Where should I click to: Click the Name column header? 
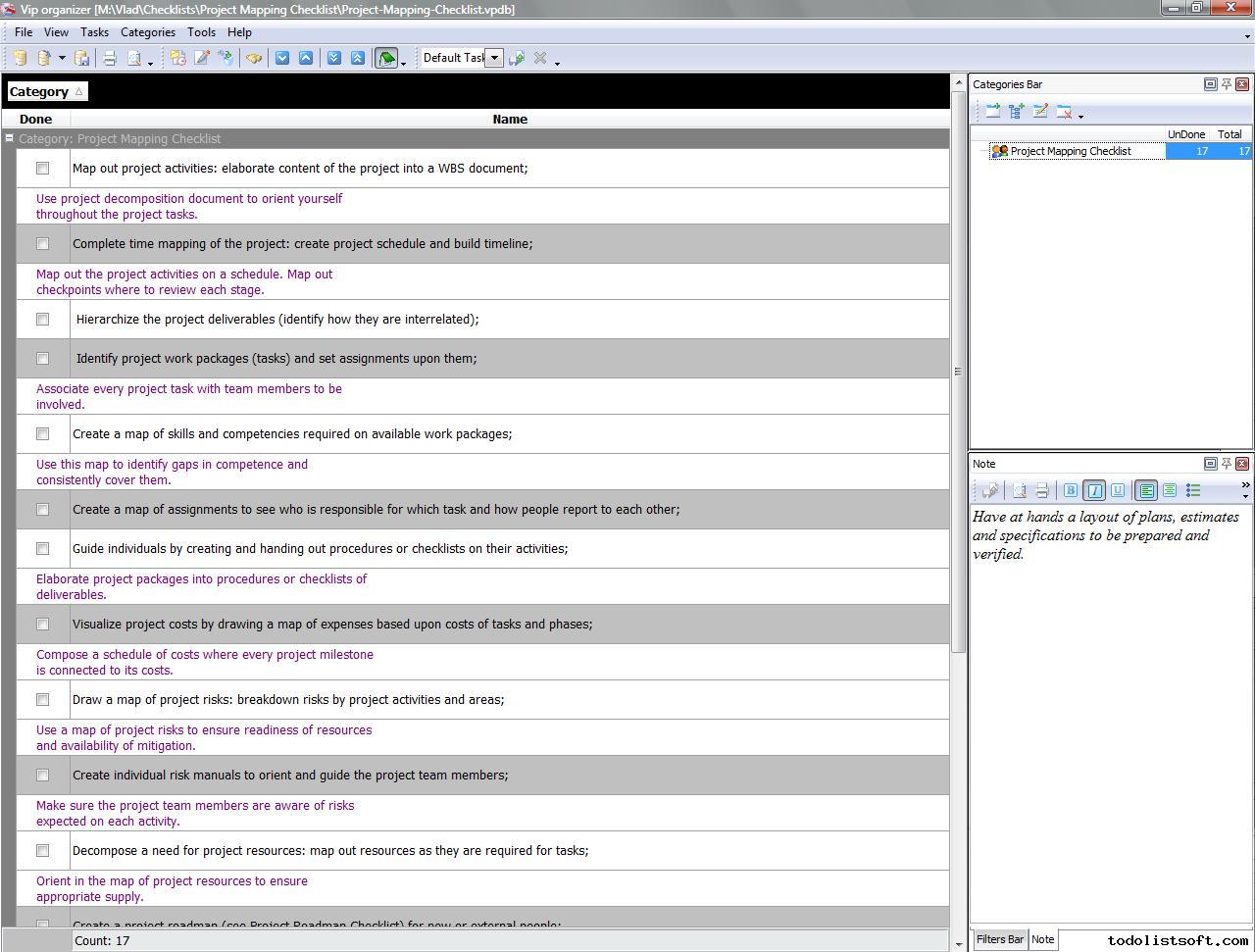tap(509, 120)
